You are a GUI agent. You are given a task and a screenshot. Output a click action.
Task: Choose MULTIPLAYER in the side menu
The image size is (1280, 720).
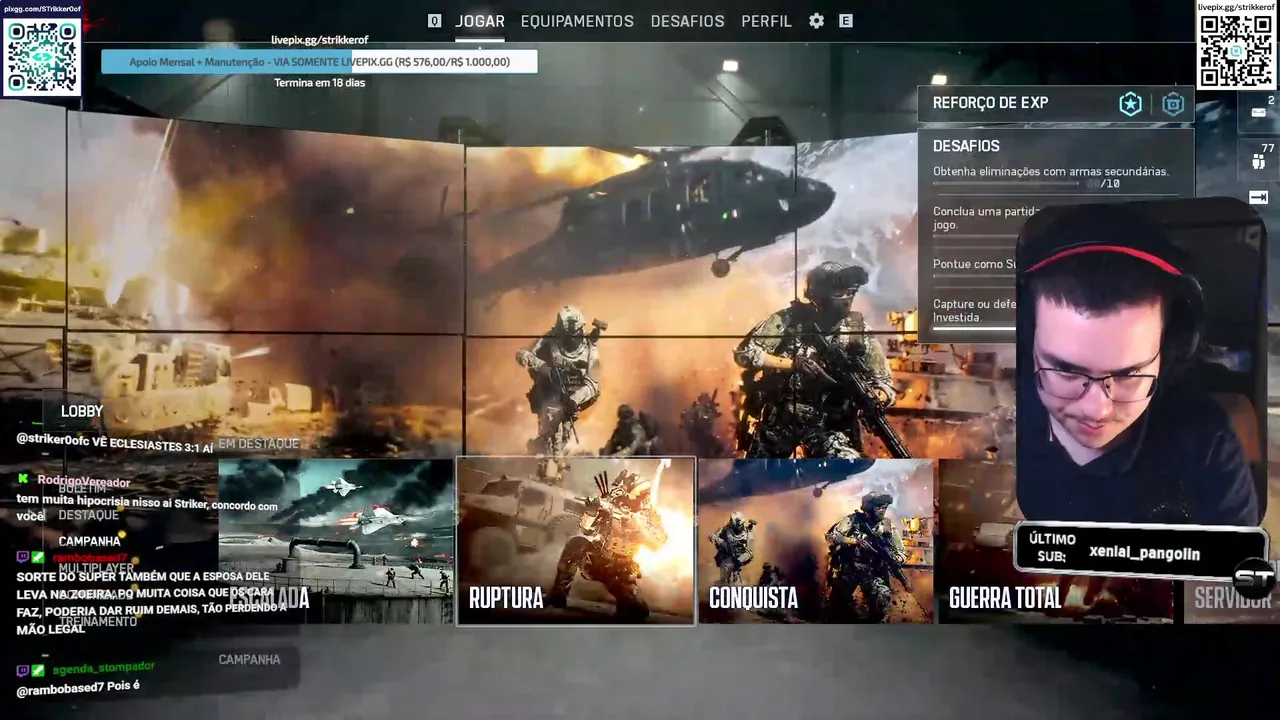click(x=96, y=568)
